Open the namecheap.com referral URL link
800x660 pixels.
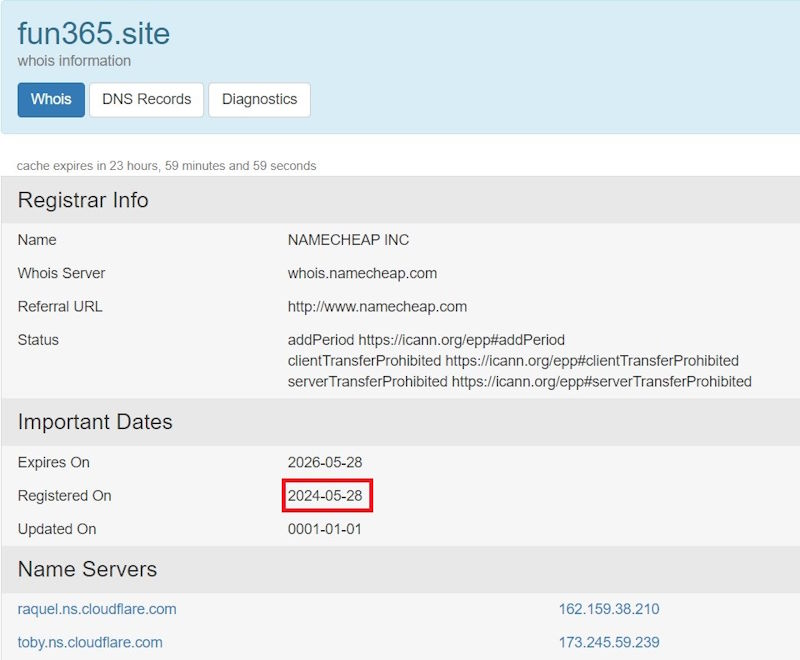point(380,306)
